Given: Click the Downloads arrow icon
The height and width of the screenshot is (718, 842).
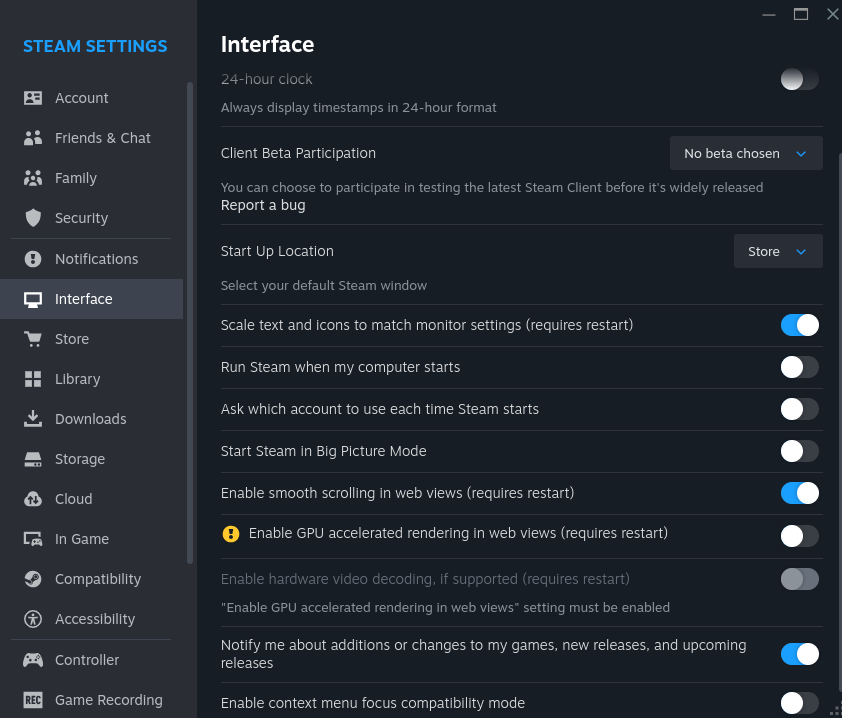Looking at the screenshot, I should tap(33, 419).
